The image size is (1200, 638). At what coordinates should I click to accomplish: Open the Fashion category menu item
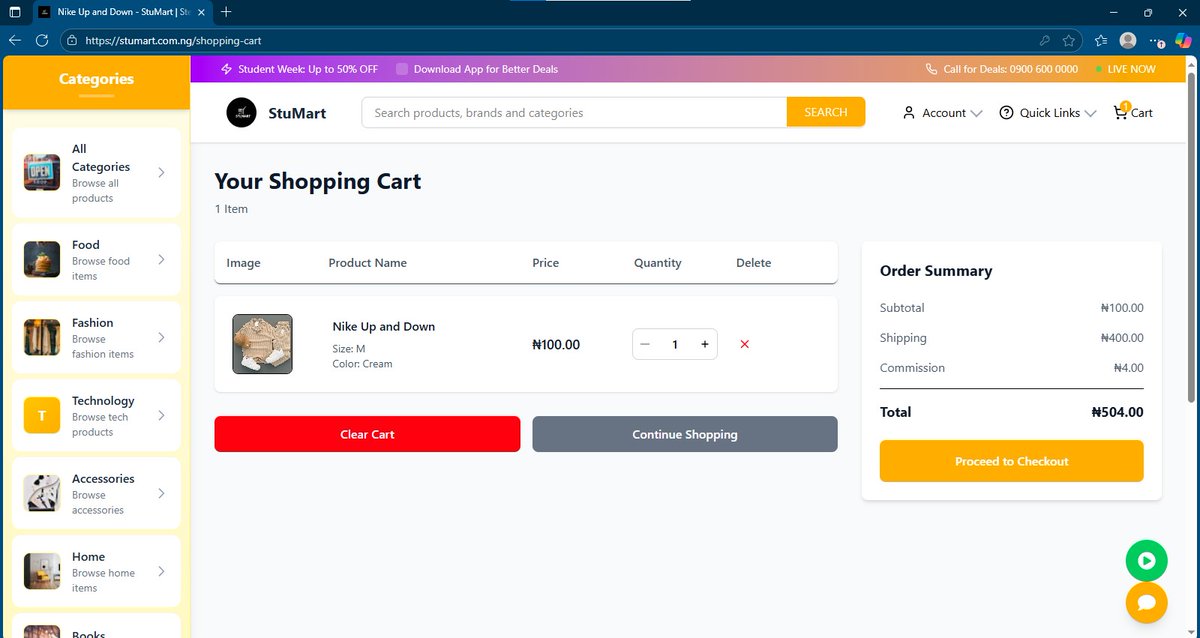click(x=96, y=338)
